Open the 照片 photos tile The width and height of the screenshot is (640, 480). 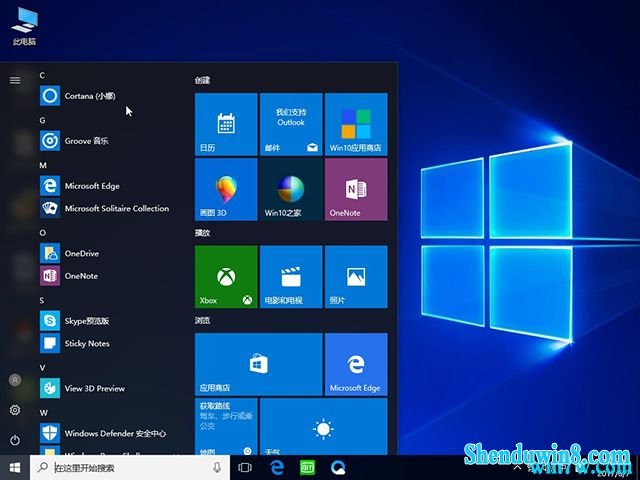(x=356, y=277)
